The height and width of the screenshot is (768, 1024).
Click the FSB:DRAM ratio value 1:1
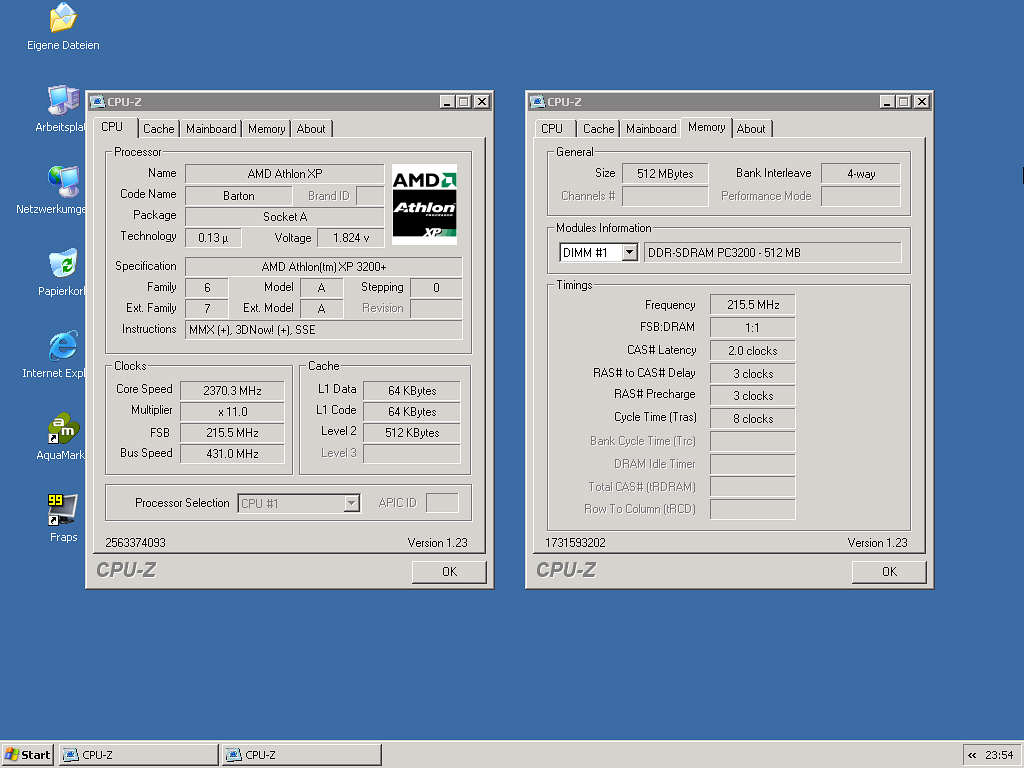753,327
